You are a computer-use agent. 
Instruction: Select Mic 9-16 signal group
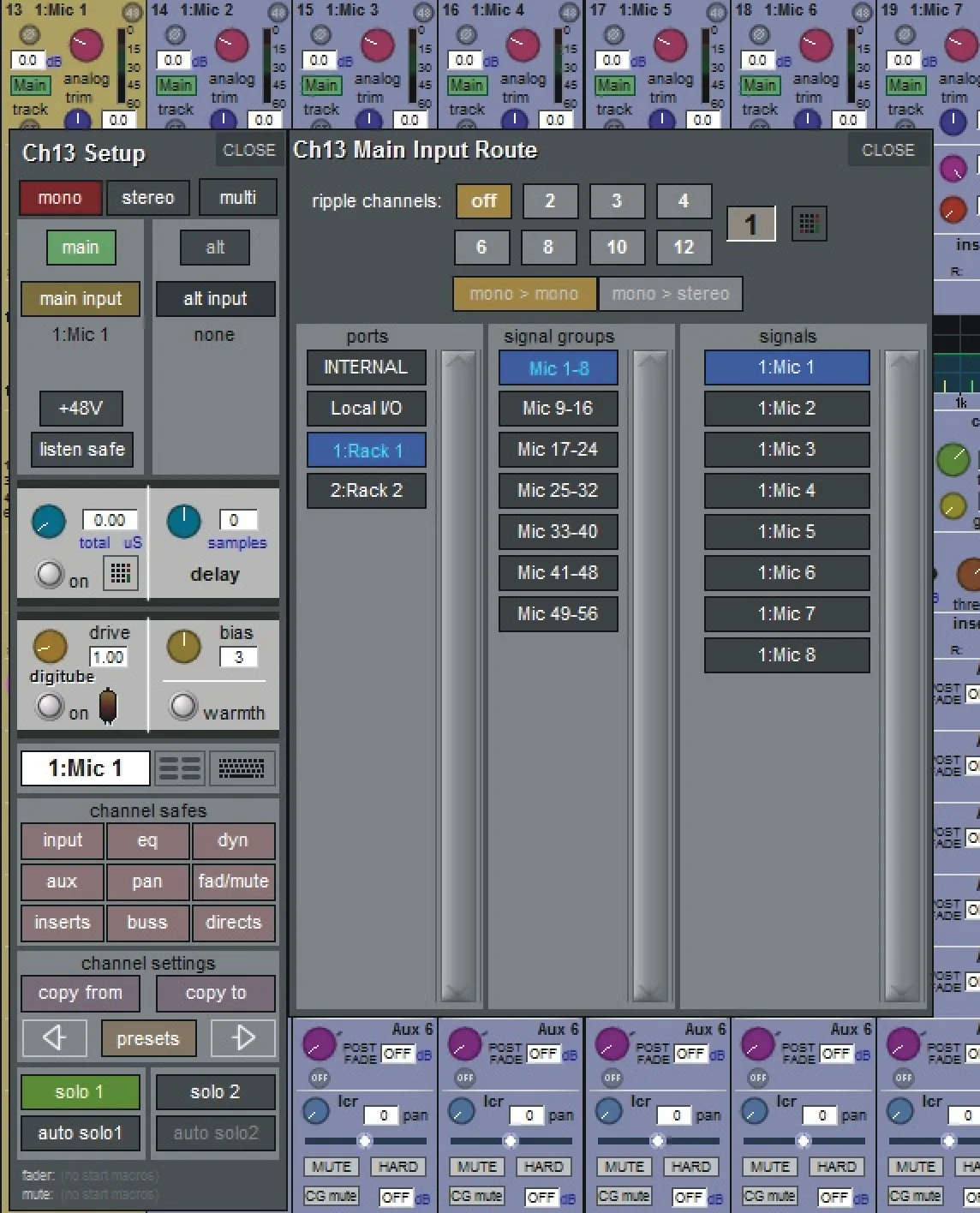click(558, 409)
